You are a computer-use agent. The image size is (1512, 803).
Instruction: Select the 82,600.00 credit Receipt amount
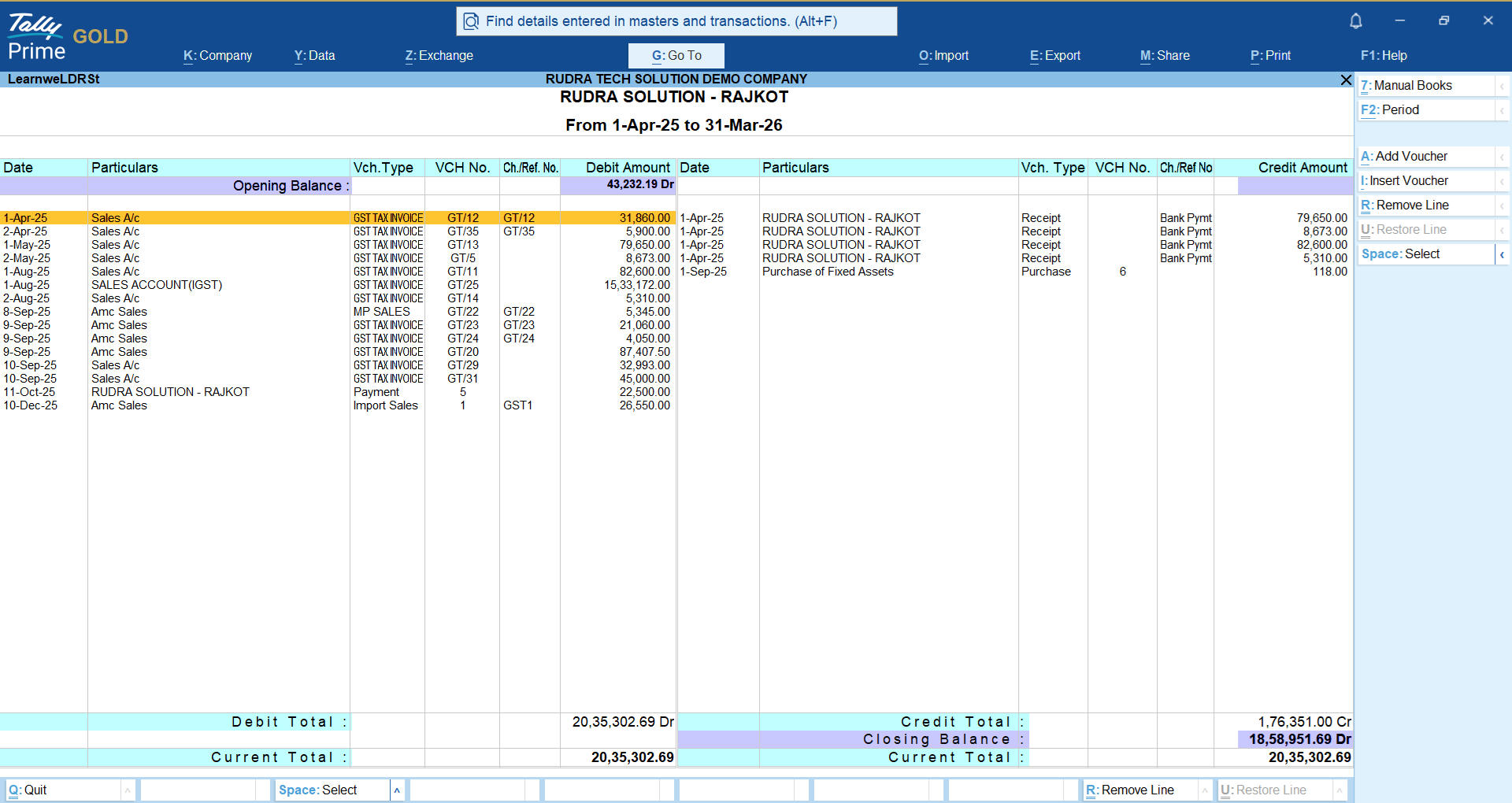[x=1322, y=245]
